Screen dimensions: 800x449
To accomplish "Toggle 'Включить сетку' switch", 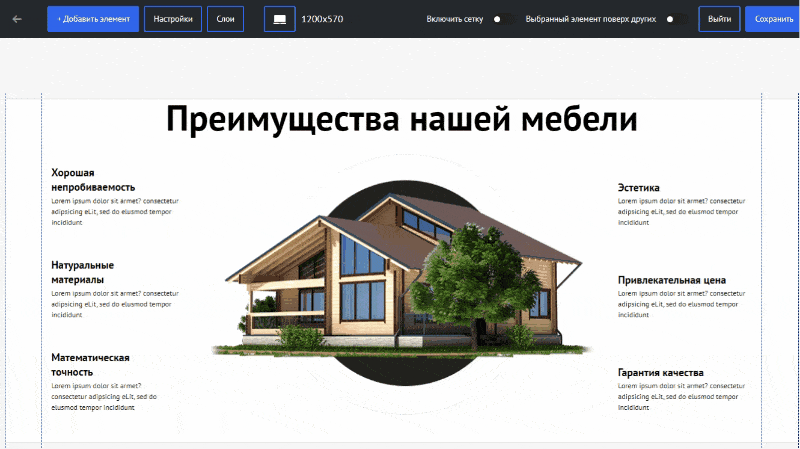I will coord(501,19).
